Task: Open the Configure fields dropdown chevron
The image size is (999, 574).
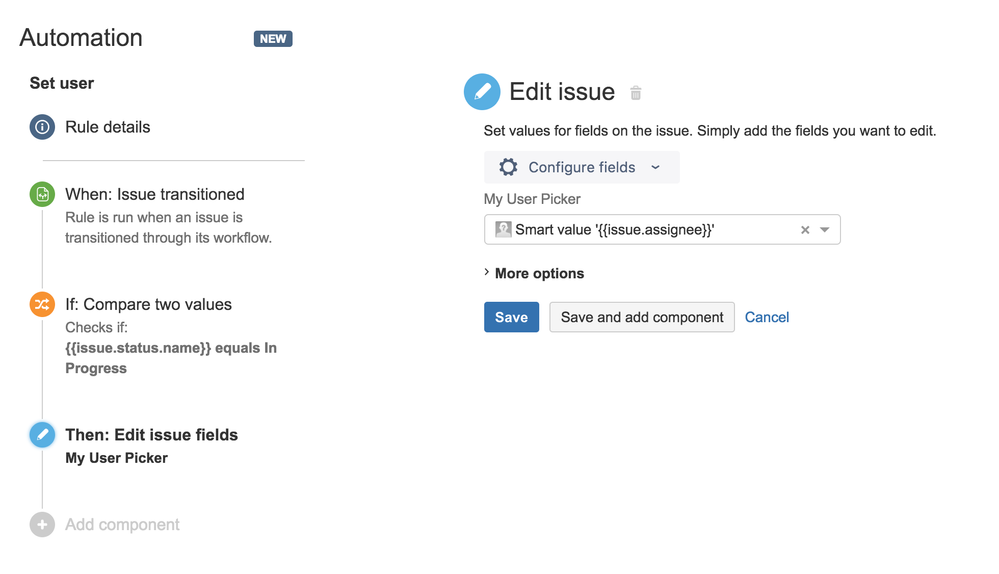Action: click(x=655, y=167)
